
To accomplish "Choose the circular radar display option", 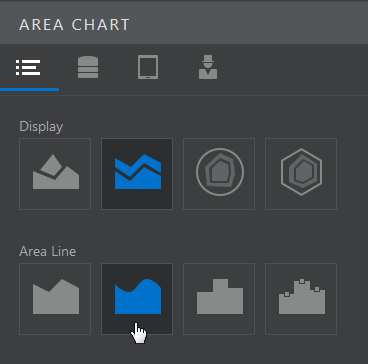I will click(219, 174).
